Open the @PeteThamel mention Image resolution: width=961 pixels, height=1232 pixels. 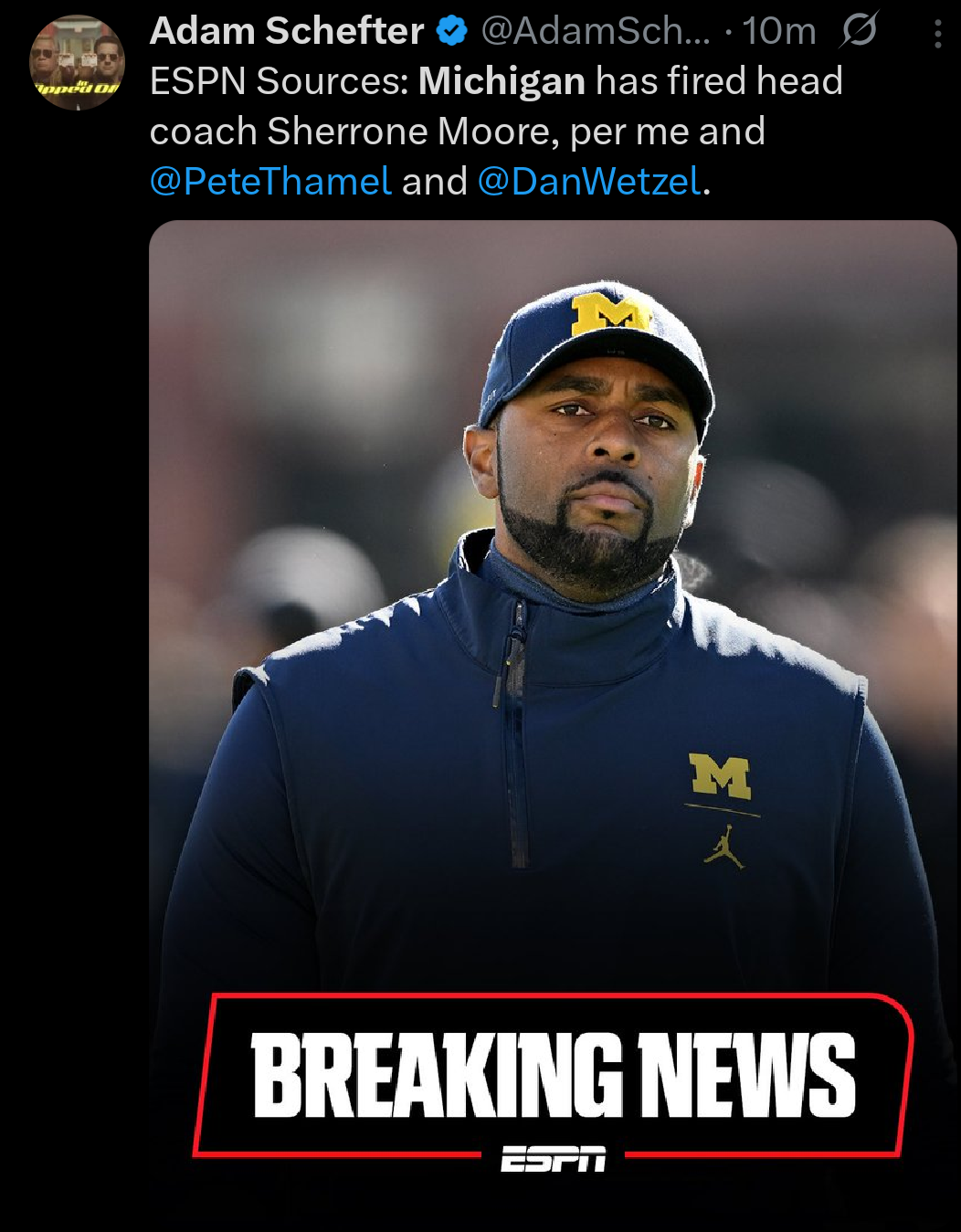[x=271, y=181]
